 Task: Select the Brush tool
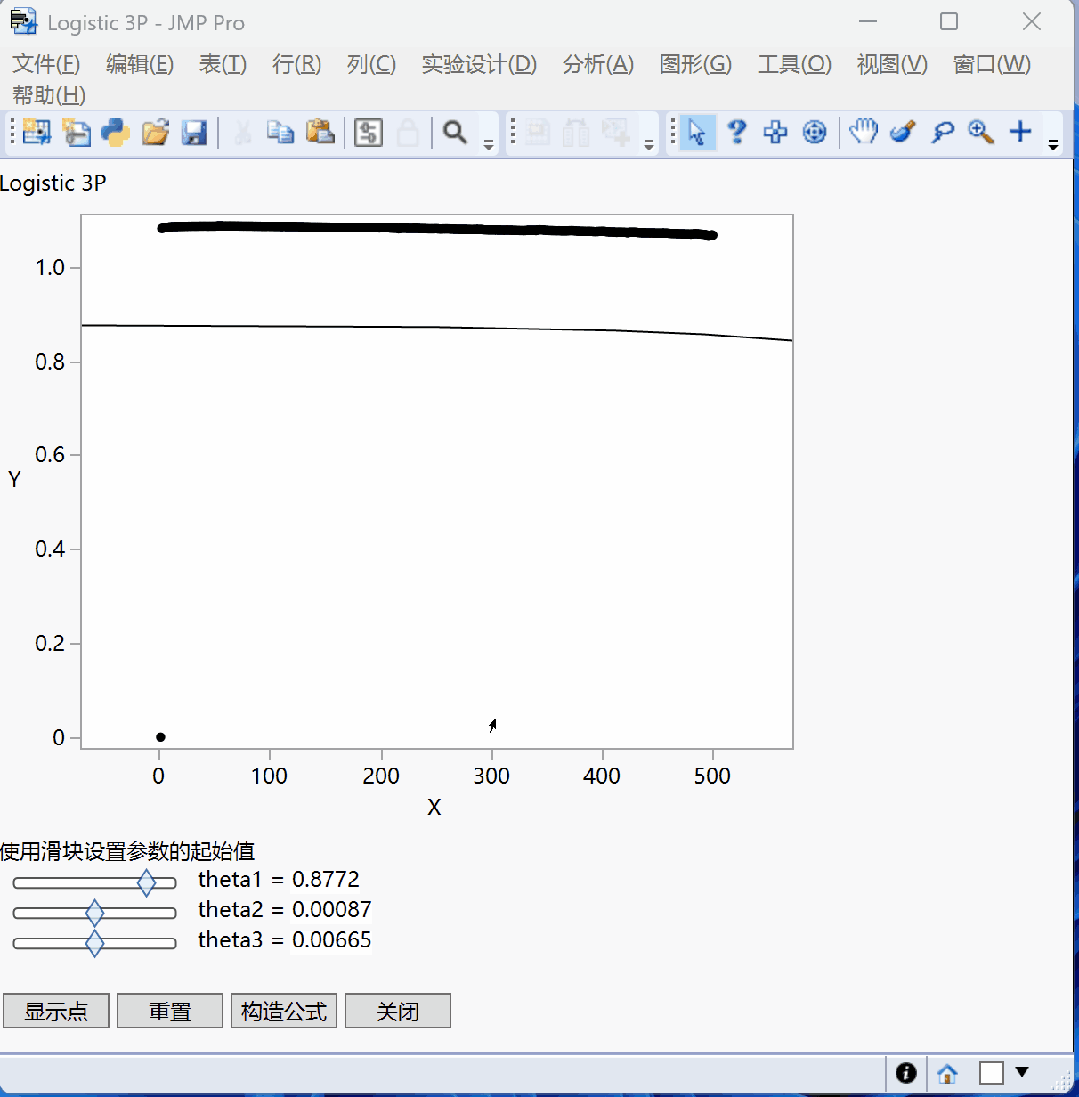point(903,132)
